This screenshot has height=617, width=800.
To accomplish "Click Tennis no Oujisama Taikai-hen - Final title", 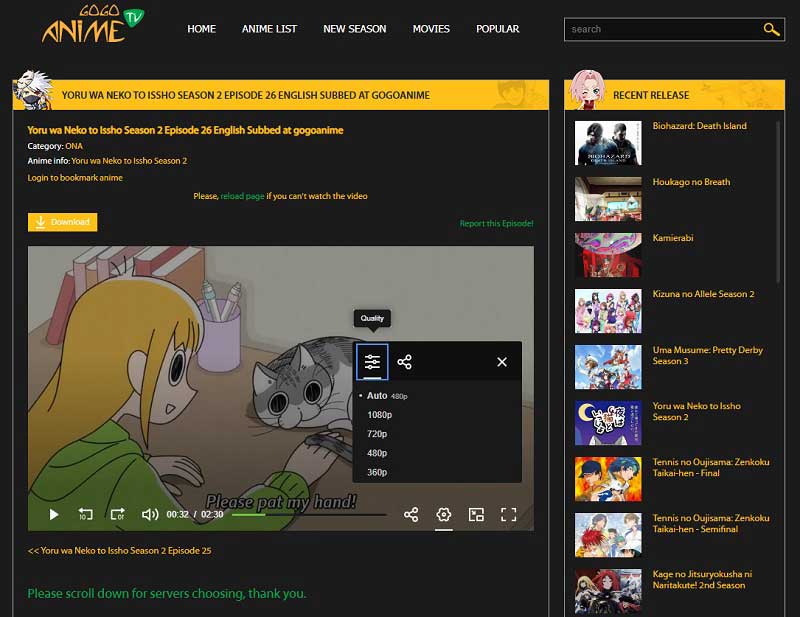I will tap(711, 467).
